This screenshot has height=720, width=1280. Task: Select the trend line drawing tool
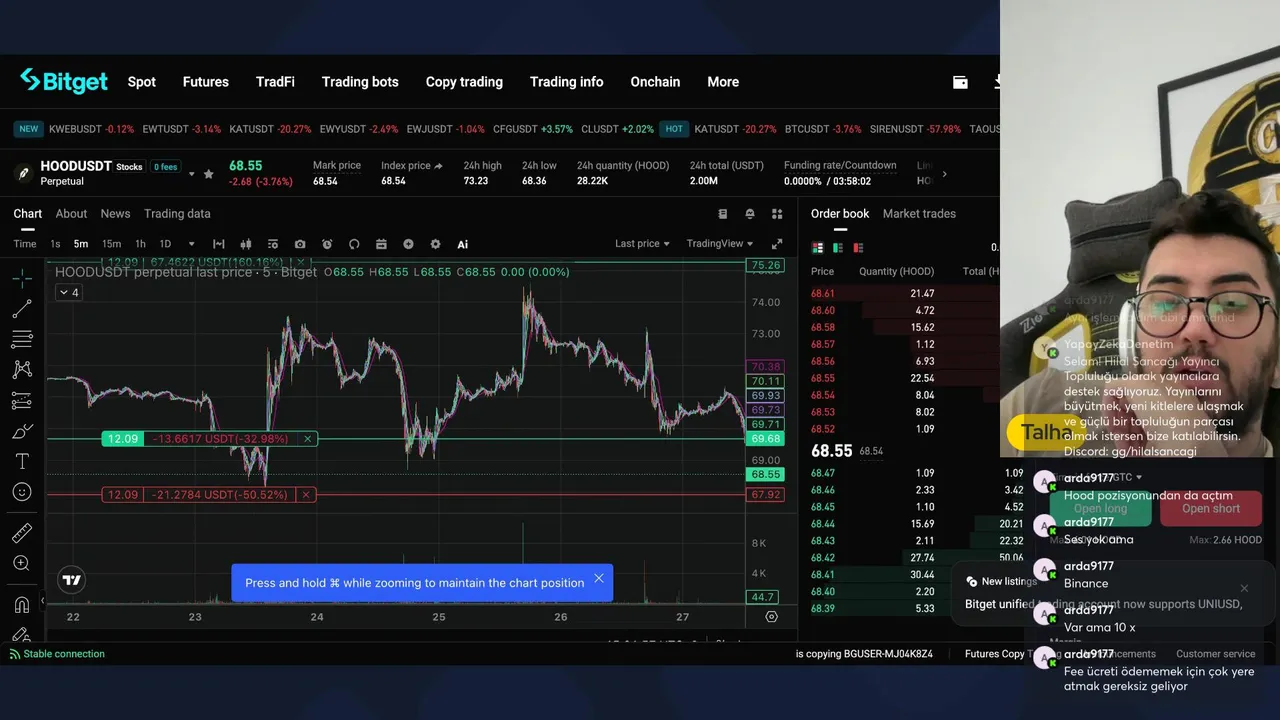(22, 309)
